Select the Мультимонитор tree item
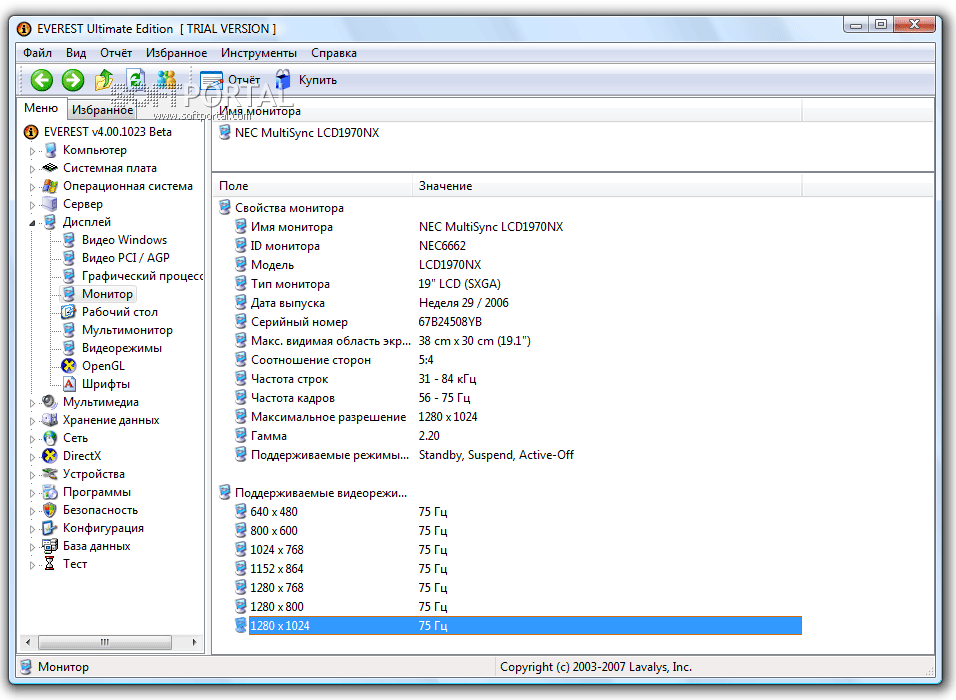956x700 pixels. click(x=127, y=330)
